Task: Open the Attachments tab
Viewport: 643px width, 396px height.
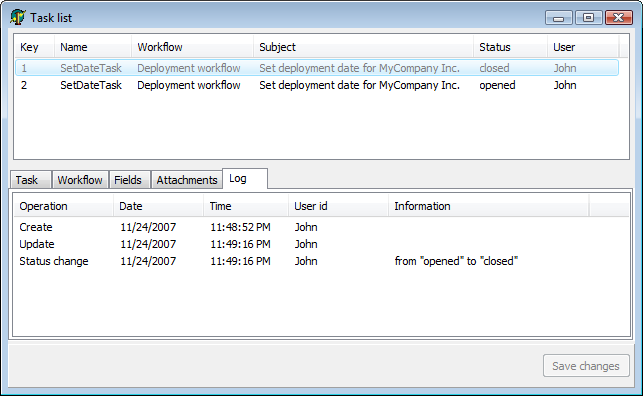Action: pos(187,180)
